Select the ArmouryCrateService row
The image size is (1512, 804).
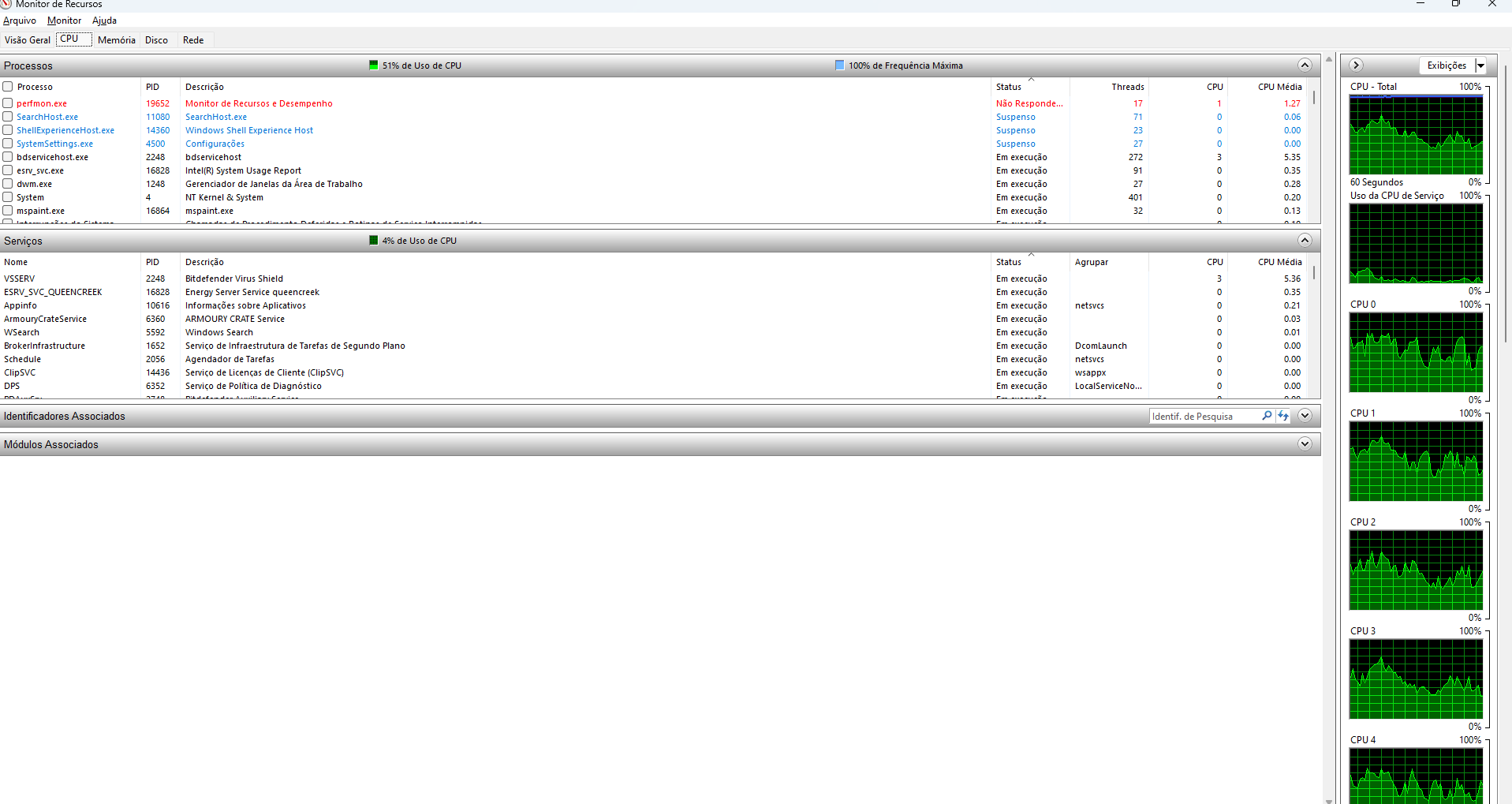tap(653, 319)
